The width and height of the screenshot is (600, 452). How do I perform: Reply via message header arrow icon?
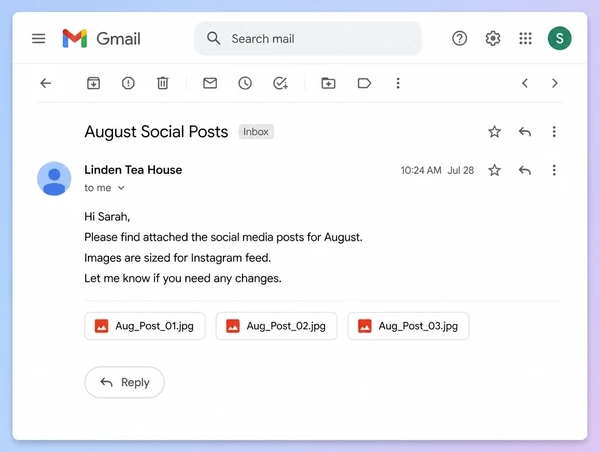[x=525, y=170]
